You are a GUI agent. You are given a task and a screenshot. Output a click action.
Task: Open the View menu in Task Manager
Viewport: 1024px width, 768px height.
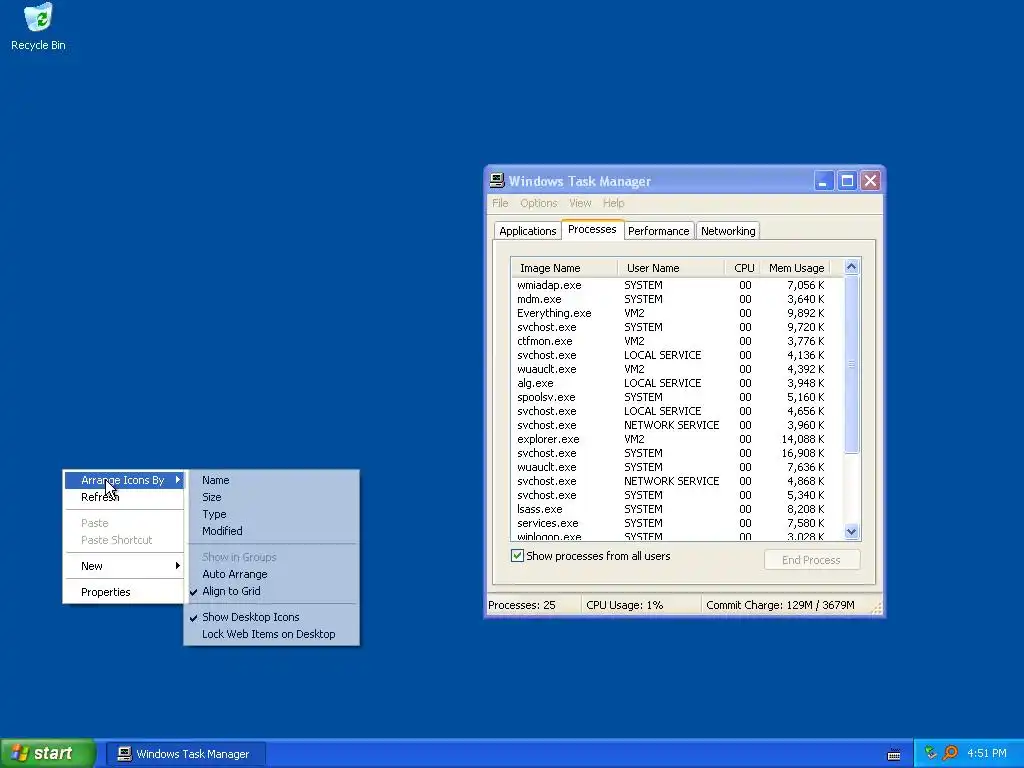[580, 203]
